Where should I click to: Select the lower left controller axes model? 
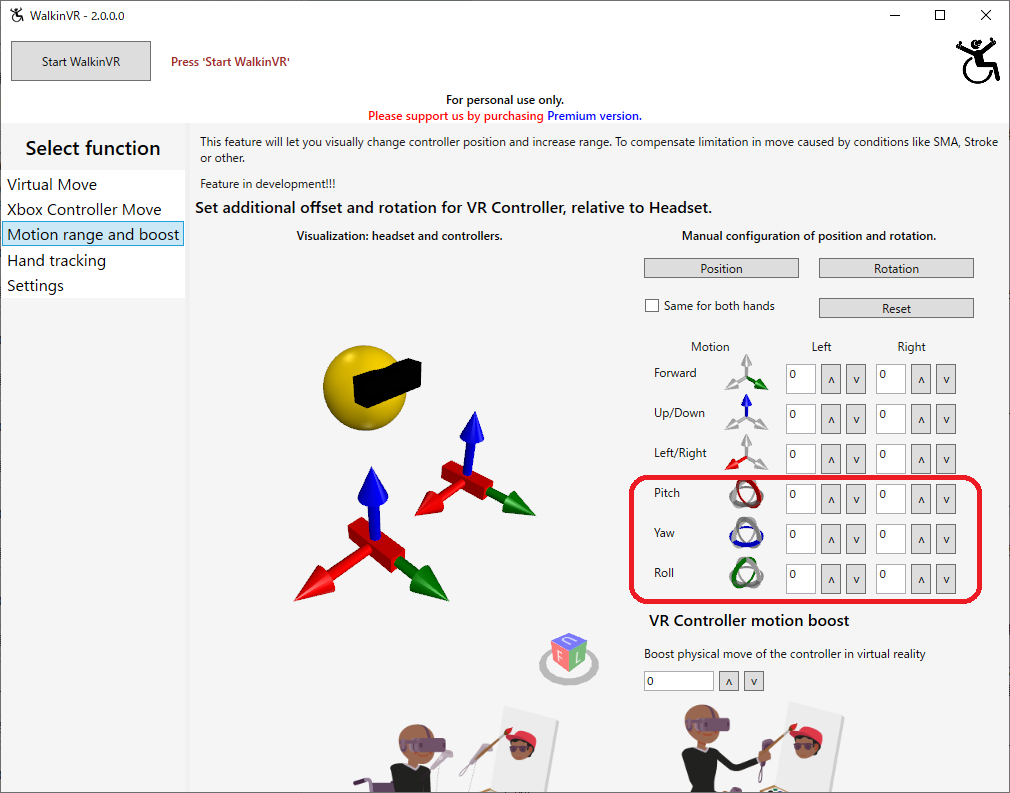(372, 536)
